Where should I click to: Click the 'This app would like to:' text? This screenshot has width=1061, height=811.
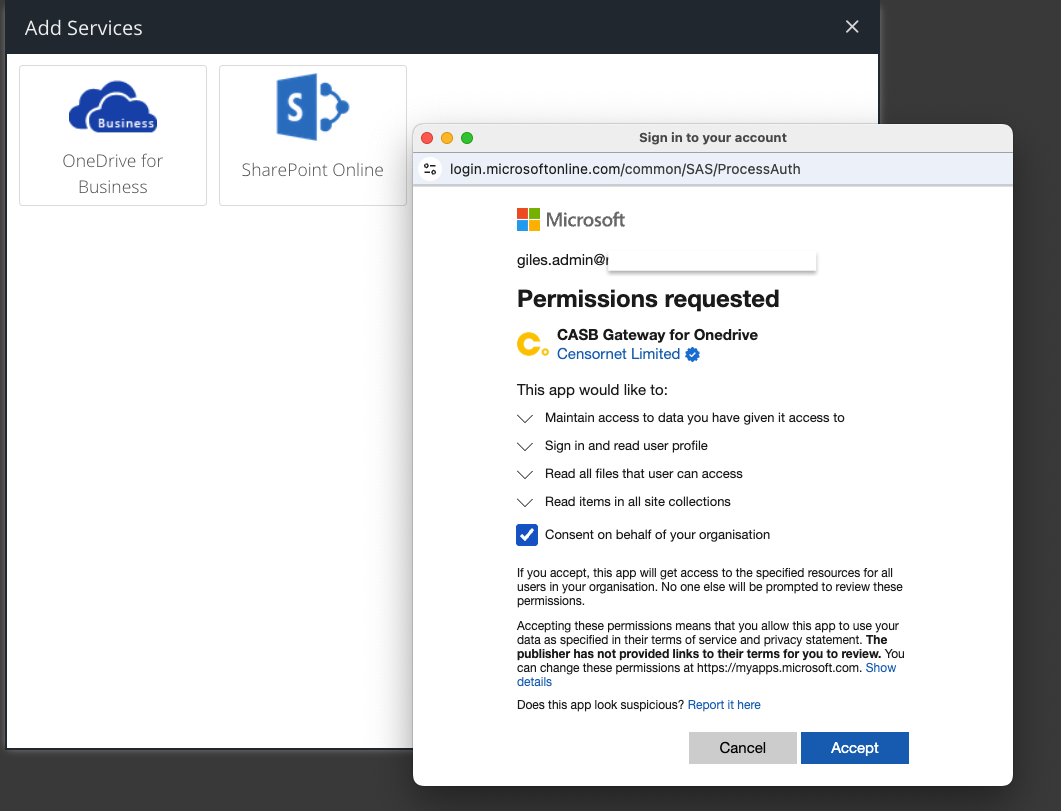(592, 390)
